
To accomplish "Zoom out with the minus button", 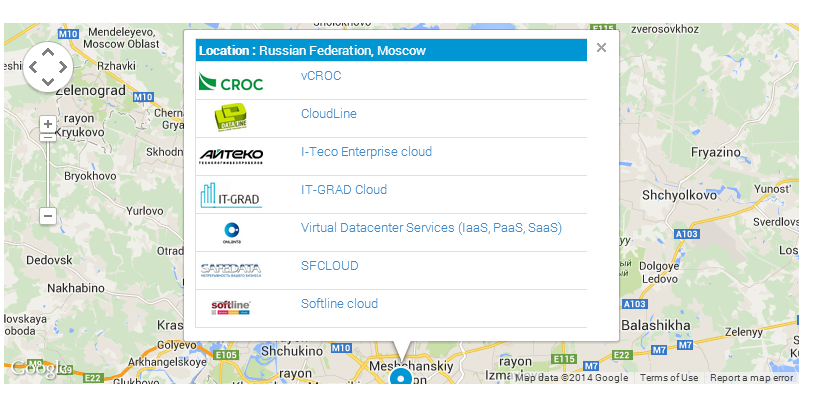I will coord(48,216).
